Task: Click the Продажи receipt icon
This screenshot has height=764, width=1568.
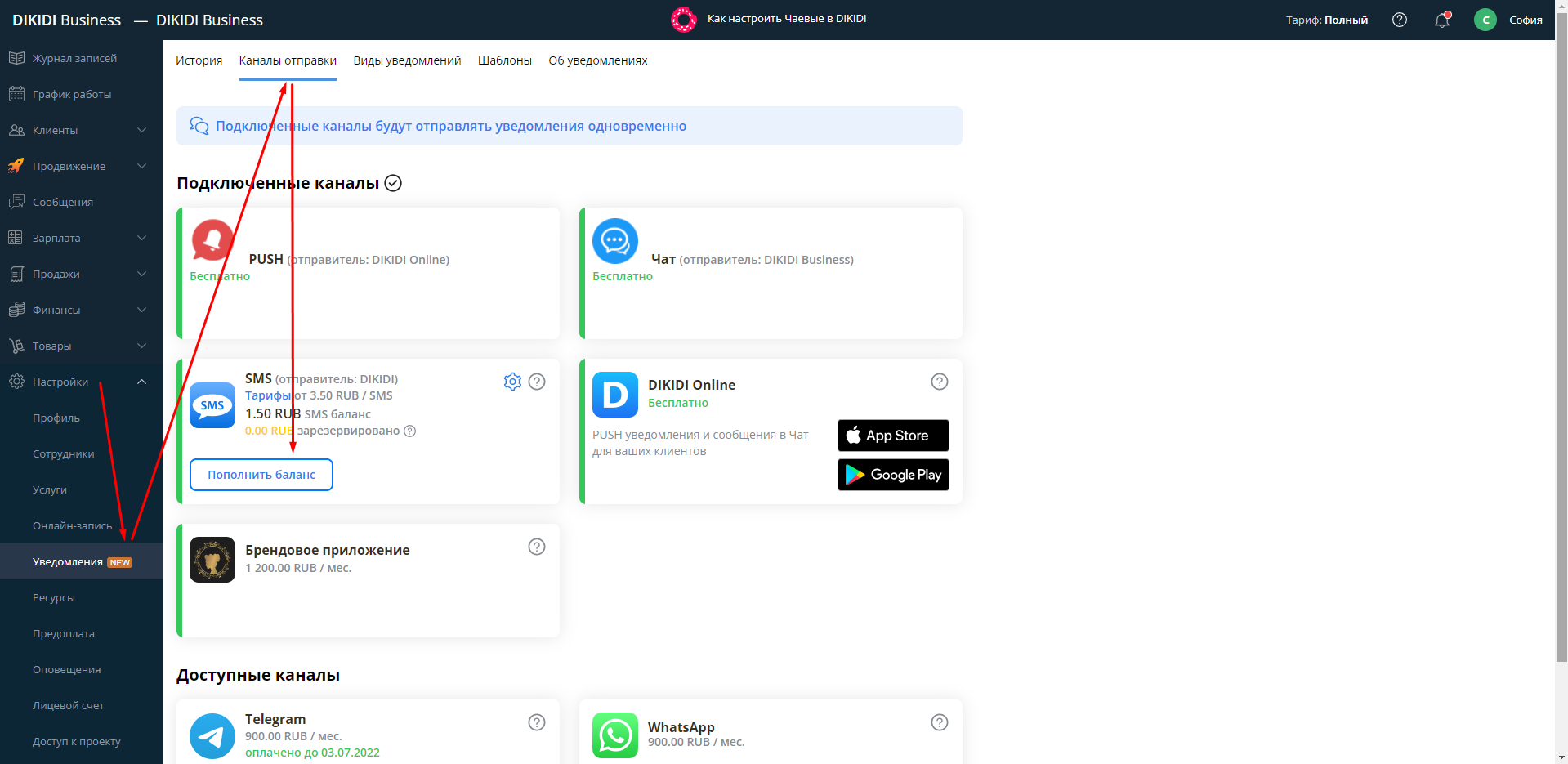Action: (x=16, y=274)
